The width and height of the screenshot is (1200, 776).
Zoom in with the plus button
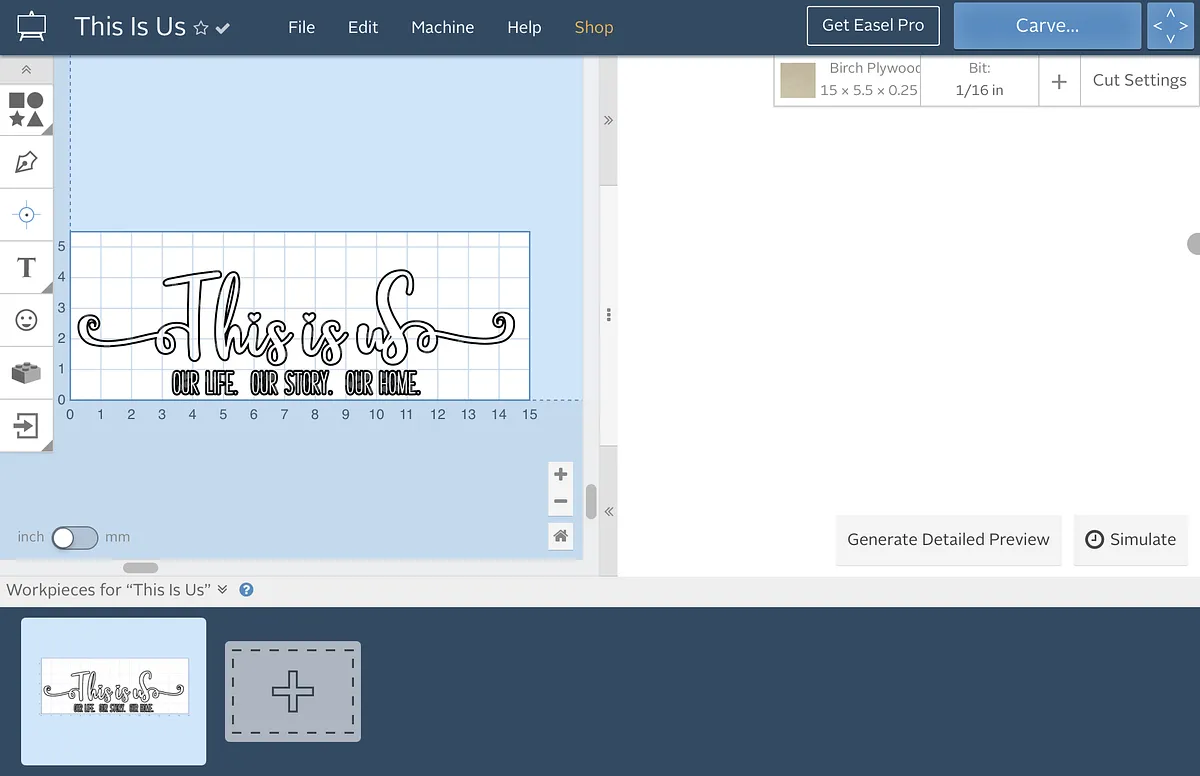[560, 474]
